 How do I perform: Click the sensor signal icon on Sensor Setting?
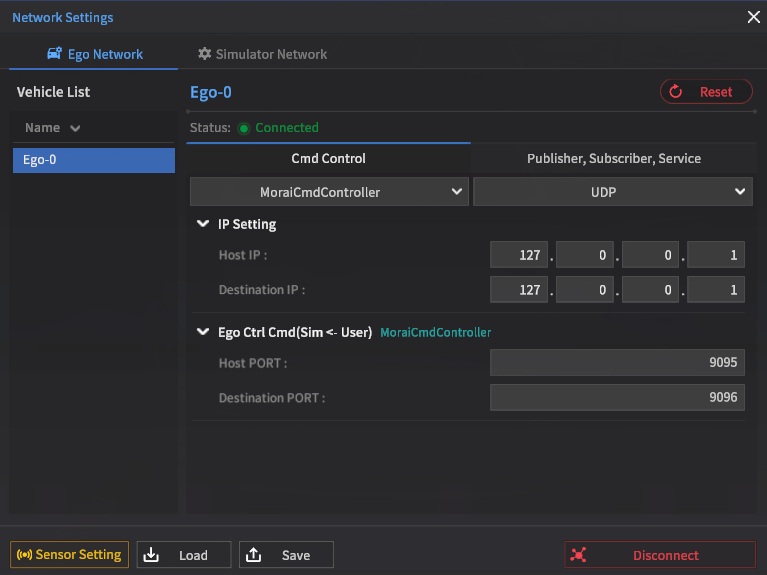(24, 555)
